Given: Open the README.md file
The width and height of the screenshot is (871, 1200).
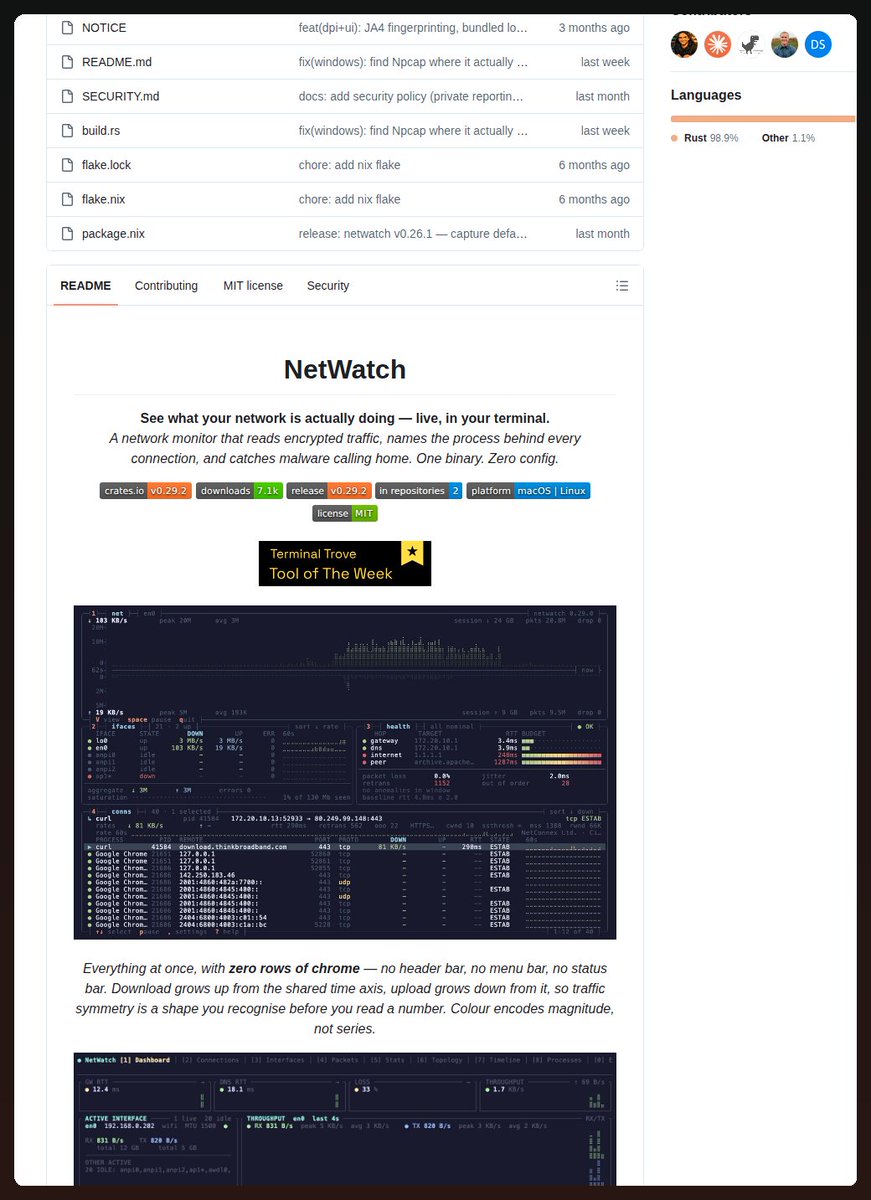Looking at the screenshot, I should point(117,62).
